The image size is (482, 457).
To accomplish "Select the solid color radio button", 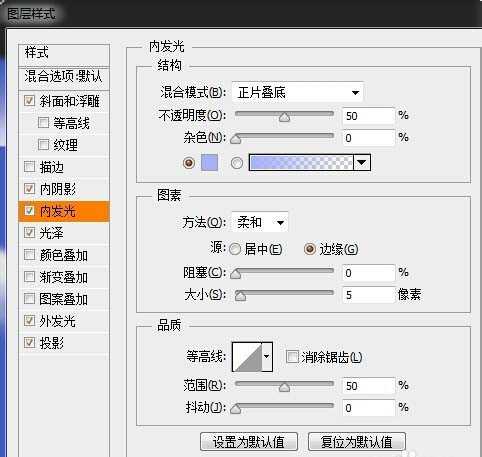I will pyautogui.click(x=189, y=163).
